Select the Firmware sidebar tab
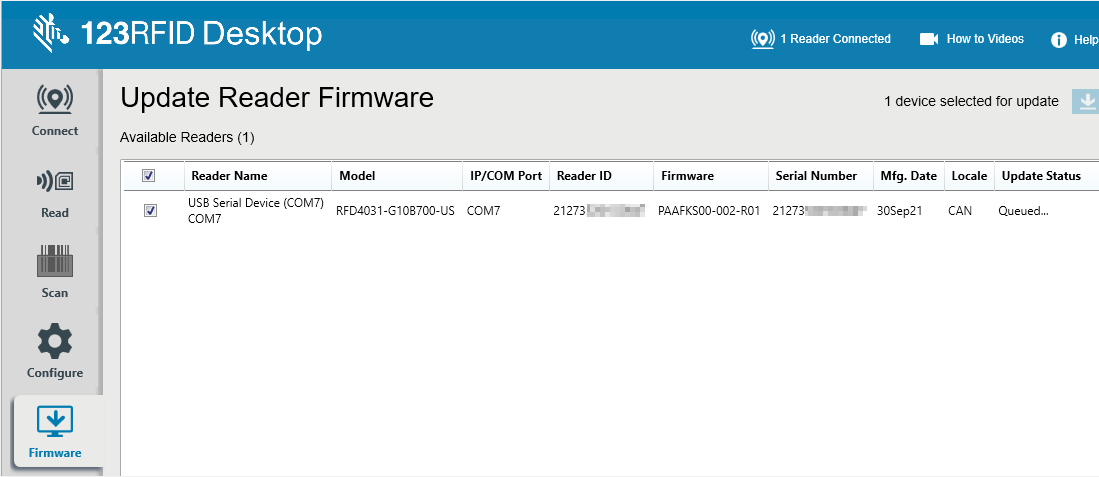Viewport: 1099px width, 477px height. click(x=55, y=432)
